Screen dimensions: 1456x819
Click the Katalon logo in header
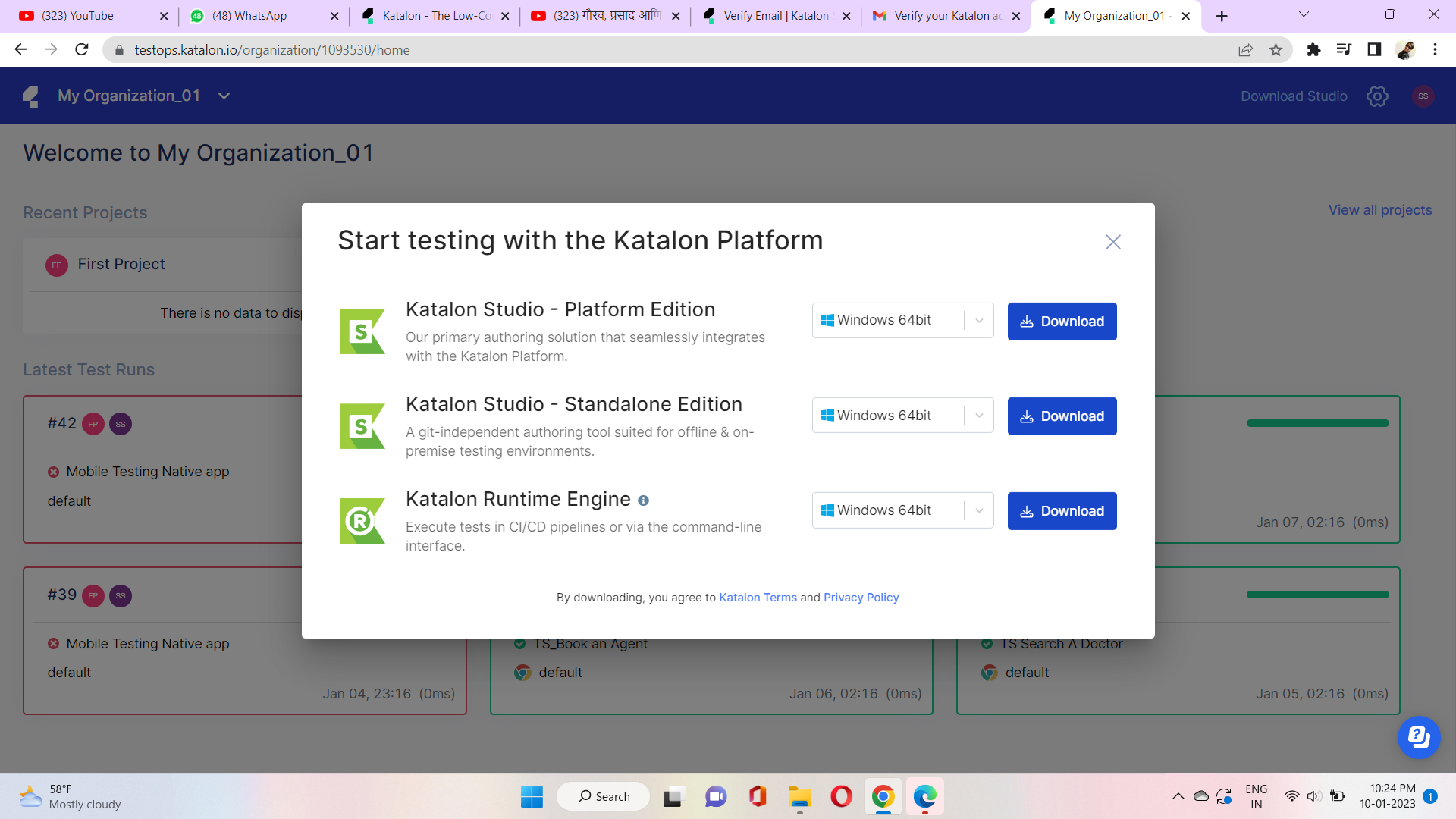(31, 96)
